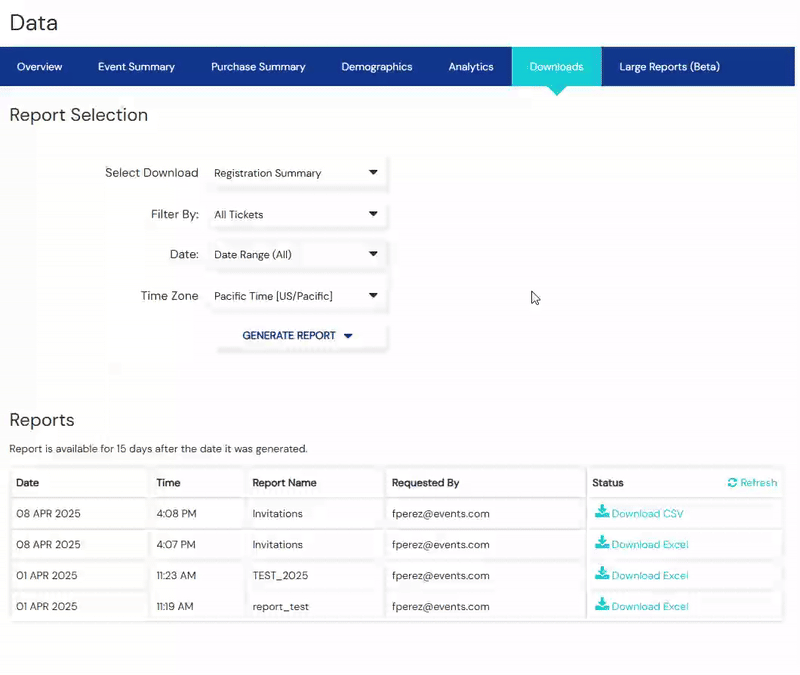
Task: Expand the Filter By All Tickets dropdown
Action: [297, 214]
